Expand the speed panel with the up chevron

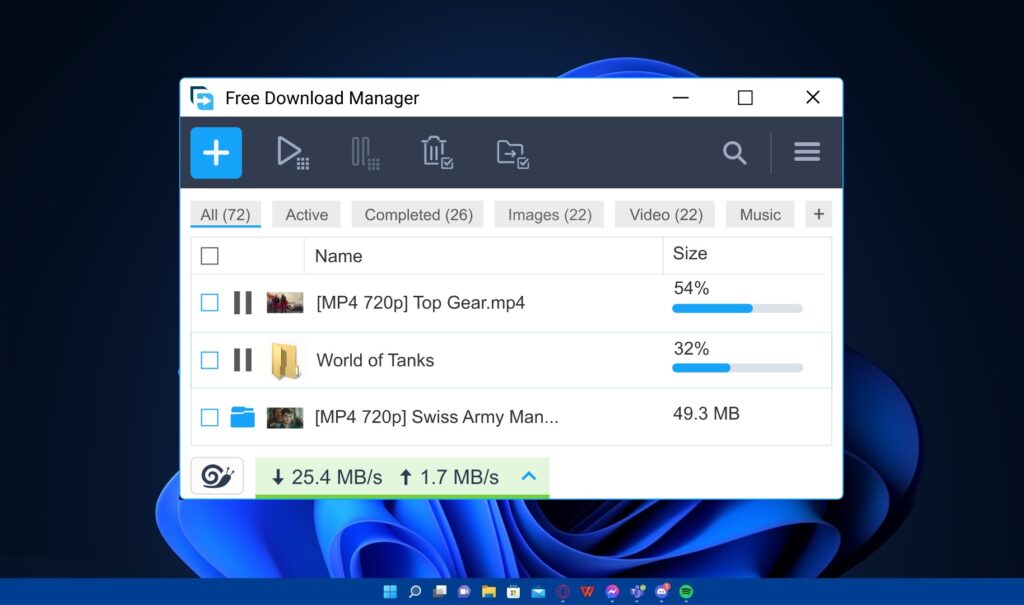(x=529, y=476)
